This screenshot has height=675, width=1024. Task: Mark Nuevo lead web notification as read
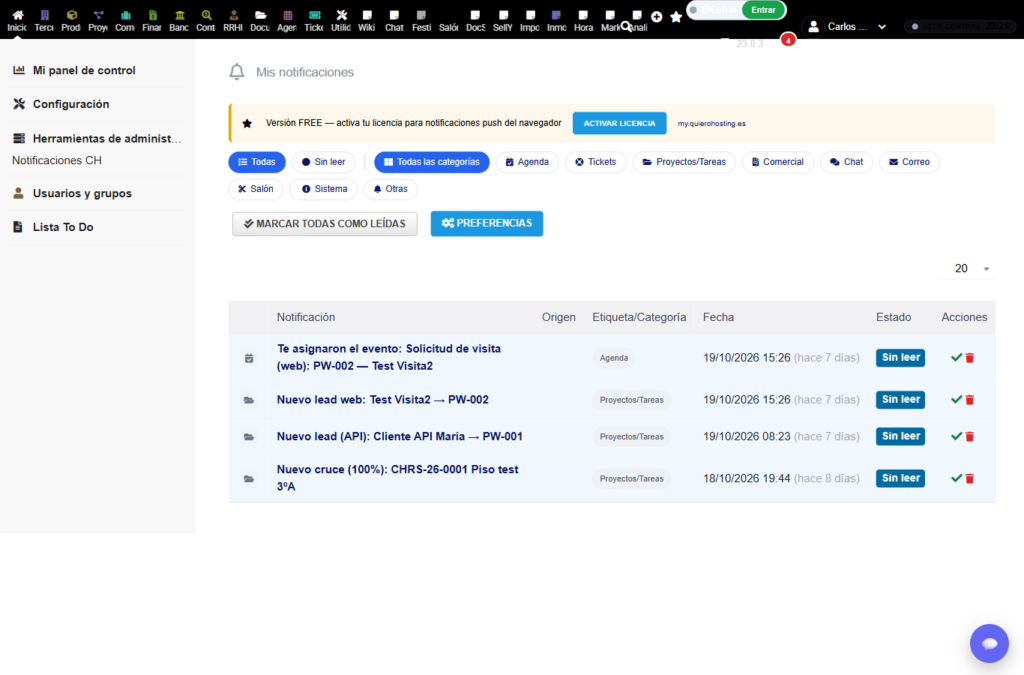pyautogui.click(x=956, y=400)
